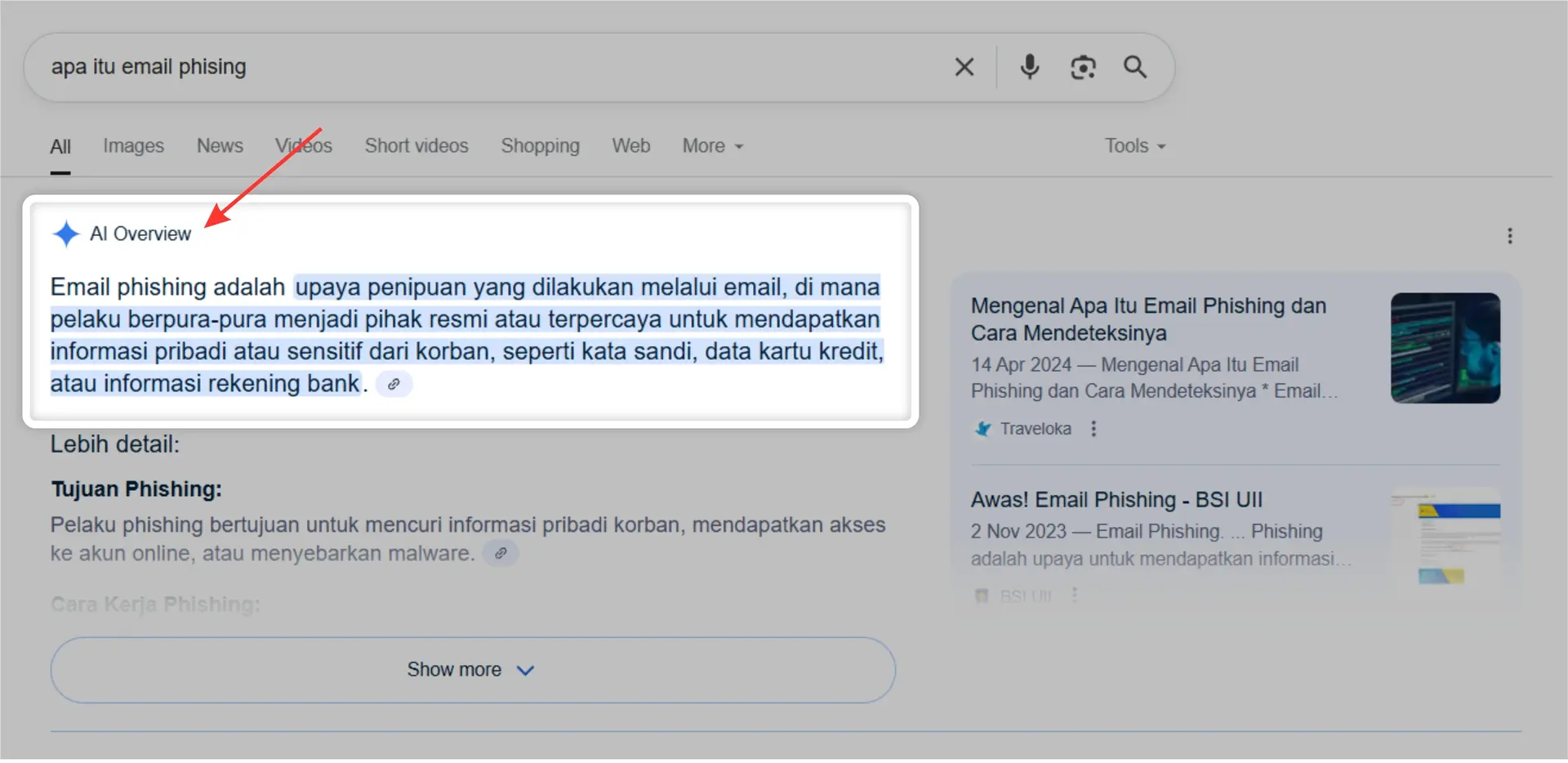Open Google Lens image search icon
This screenshot has width=1568, height=763.
1083,67
